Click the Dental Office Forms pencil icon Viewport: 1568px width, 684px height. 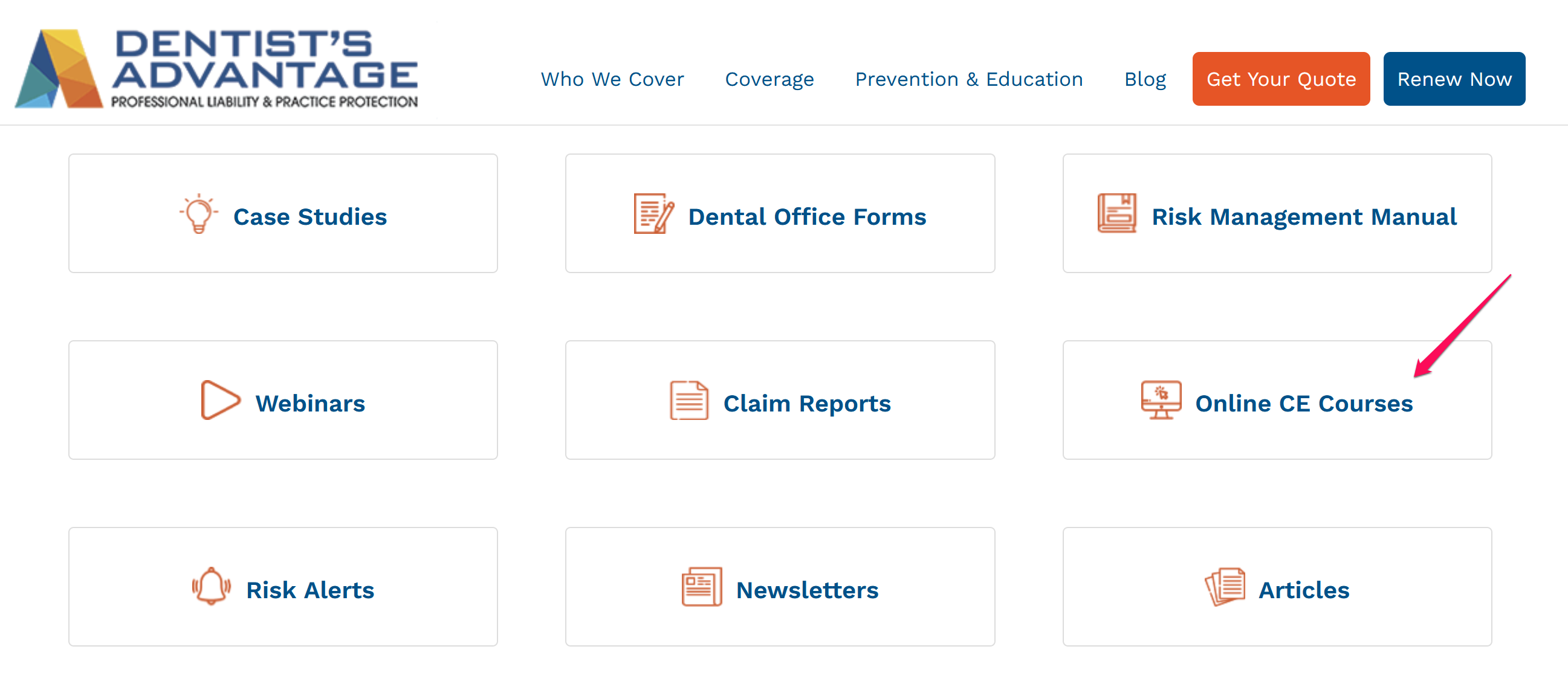pos(654,213)
